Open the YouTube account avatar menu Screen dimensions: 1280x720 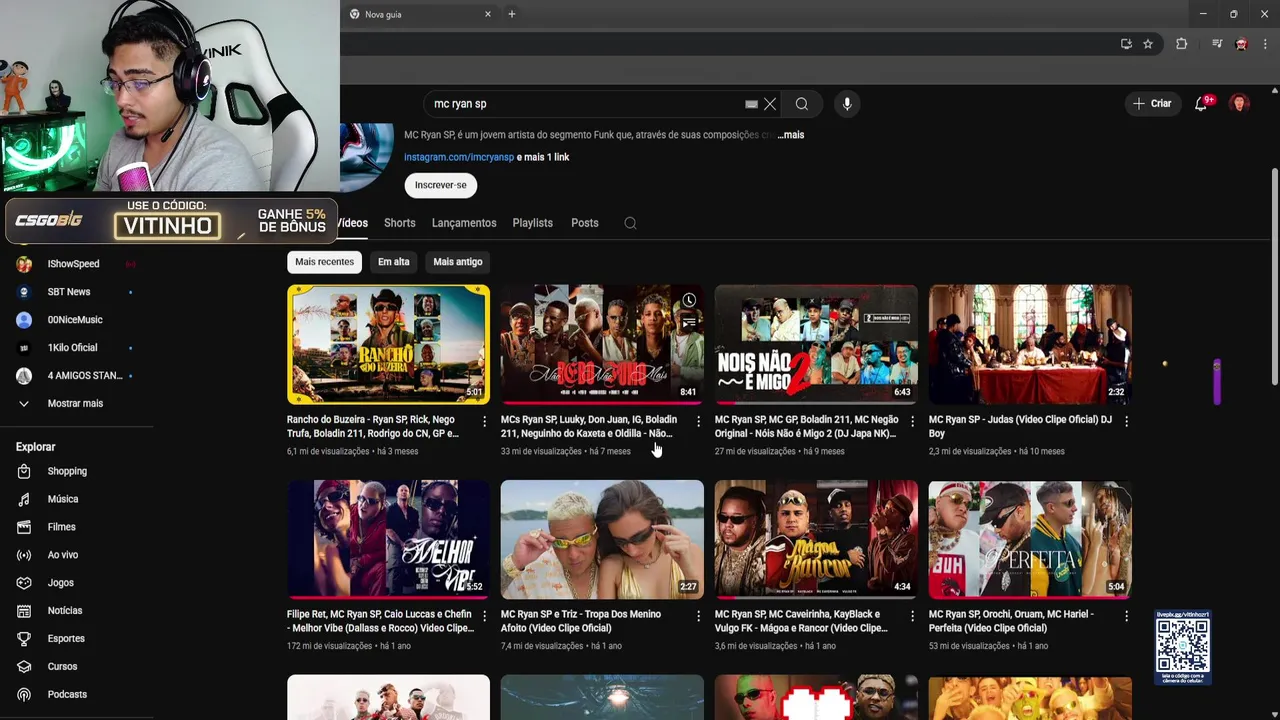[1240, 104]
